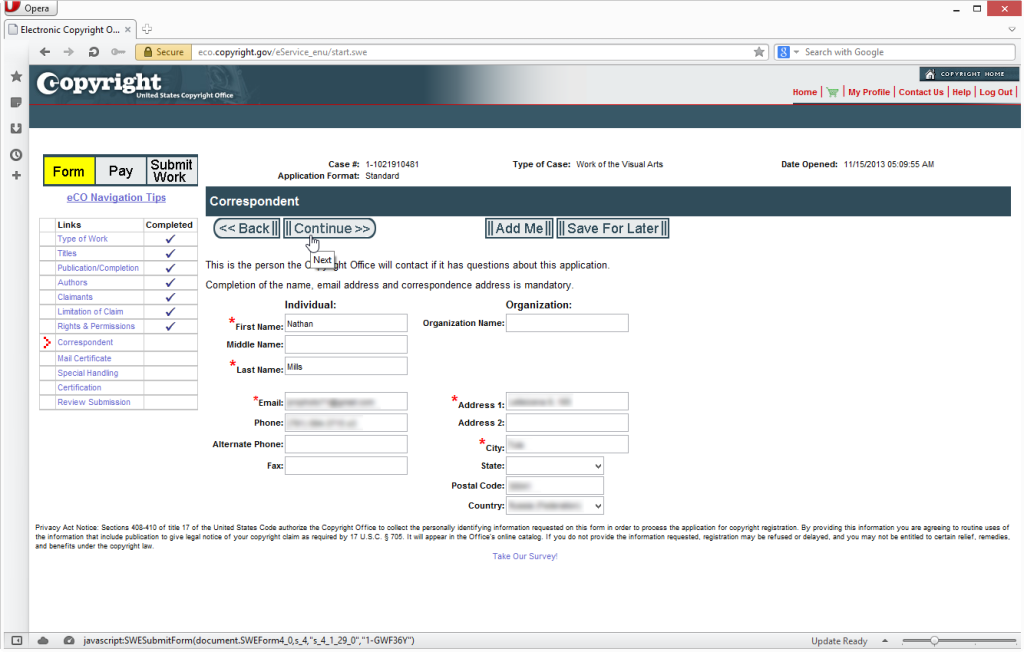The width and height of the screenshot is (1024, 652).
Task: Click the Secure lock badge
Action: point(164,52)
